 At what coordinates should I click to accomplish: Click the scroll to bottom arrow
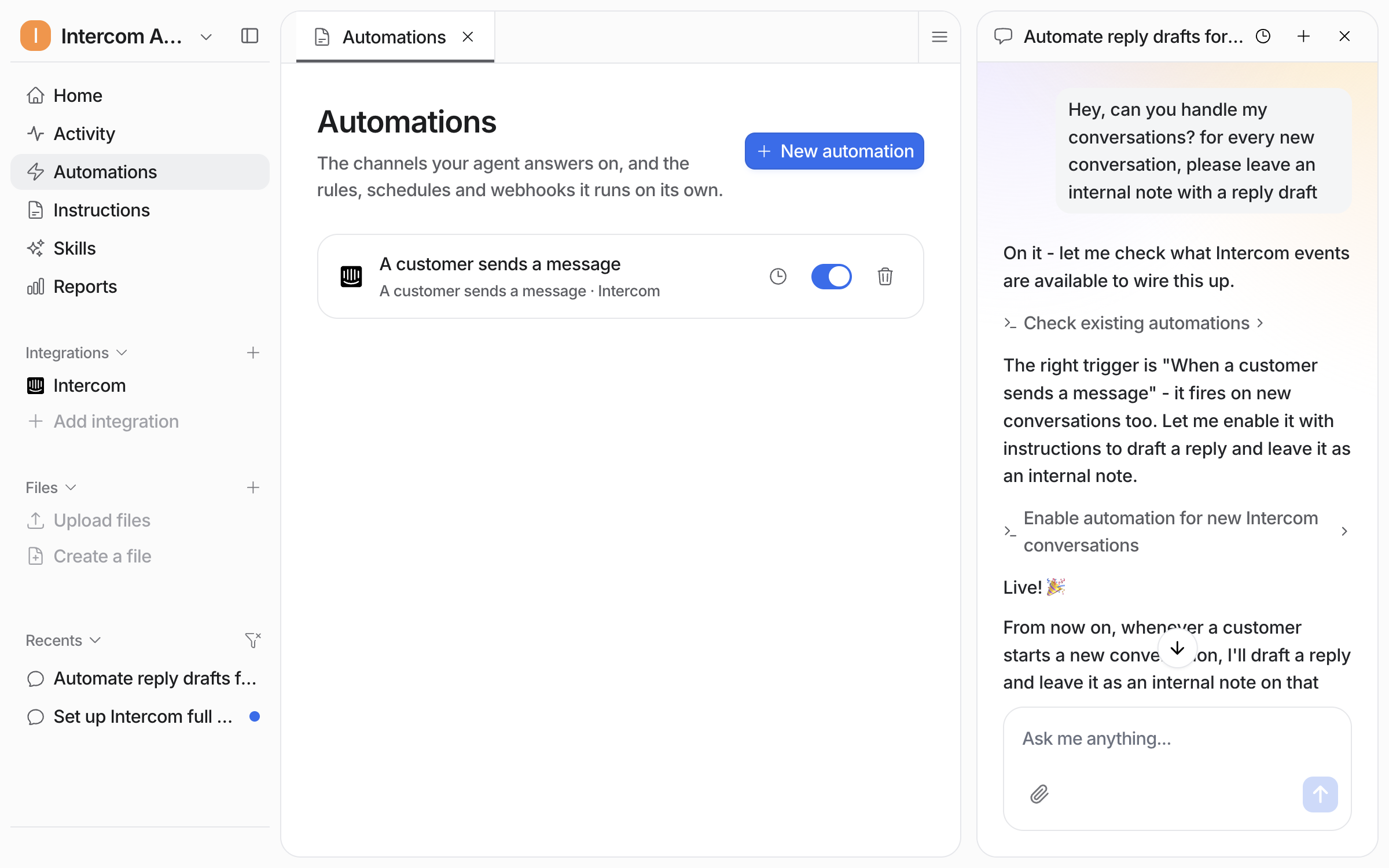(1177, 649)
